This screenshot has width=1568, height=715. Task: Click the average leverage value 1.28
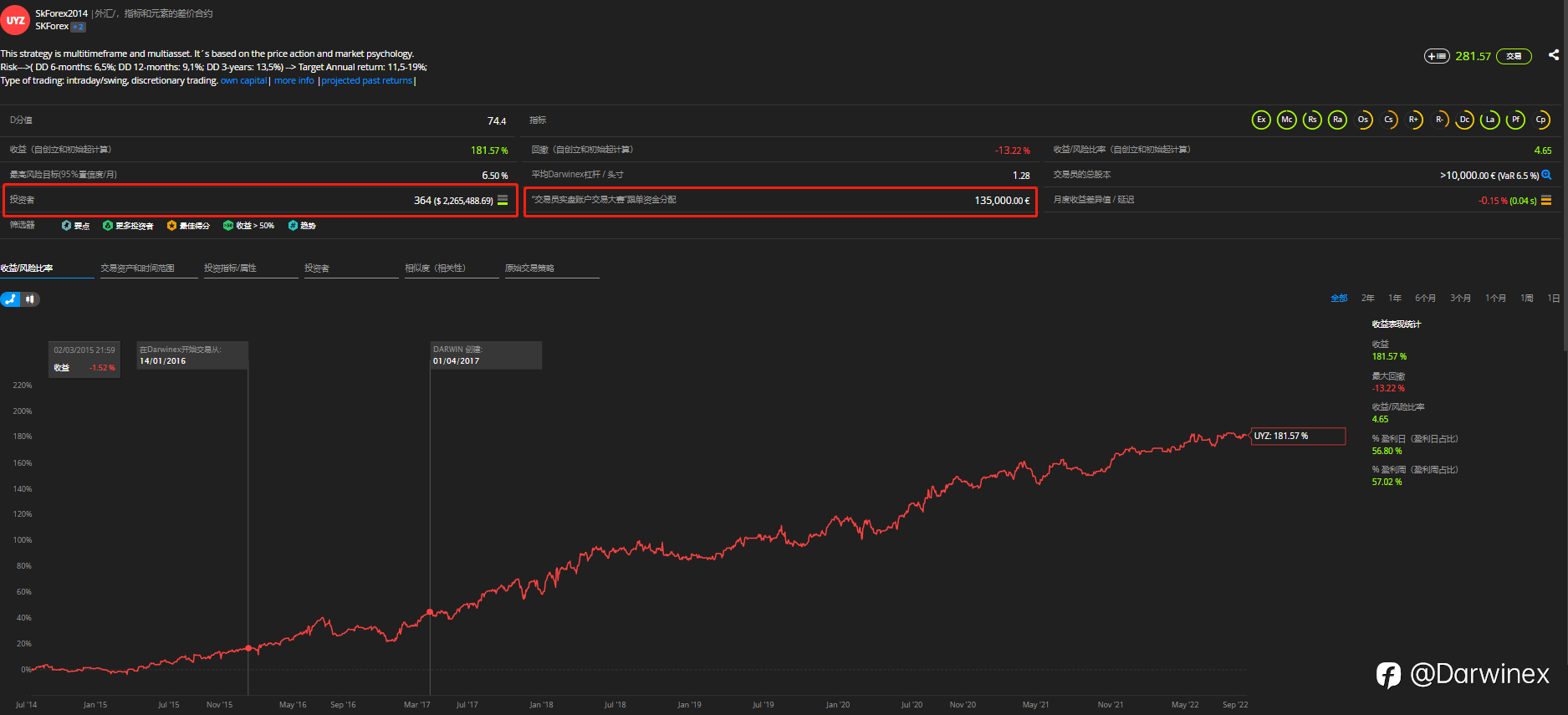pyautogui.click(x=1021, y=176)
